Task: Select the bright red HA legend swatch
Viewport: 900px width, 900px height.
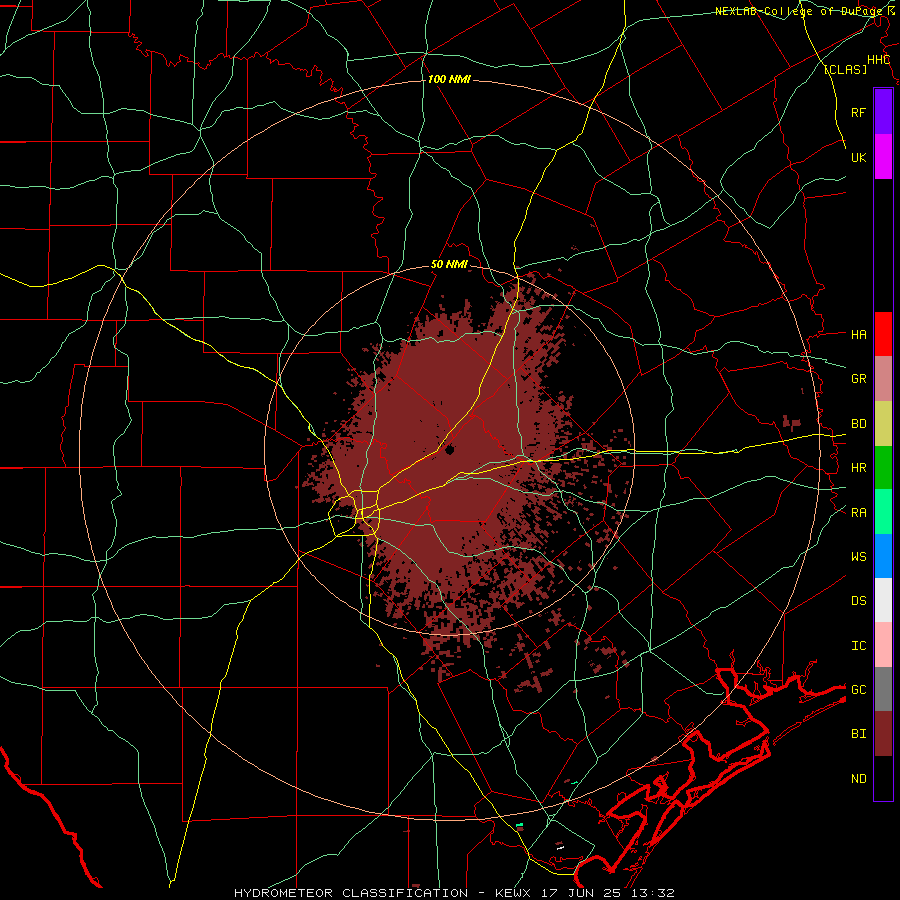Action: tap(883, 334)
